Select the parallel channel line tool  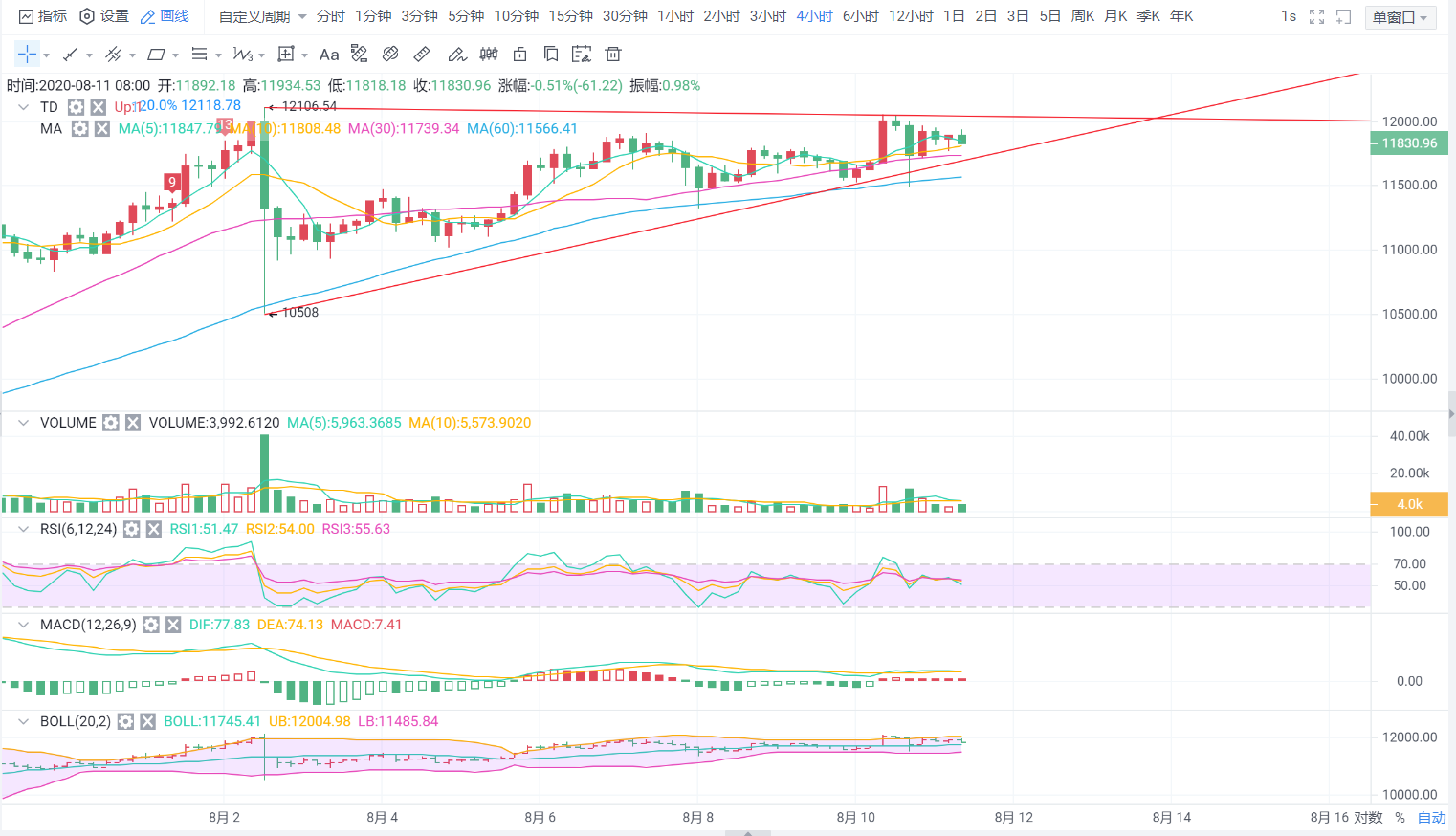click(113, 55)
